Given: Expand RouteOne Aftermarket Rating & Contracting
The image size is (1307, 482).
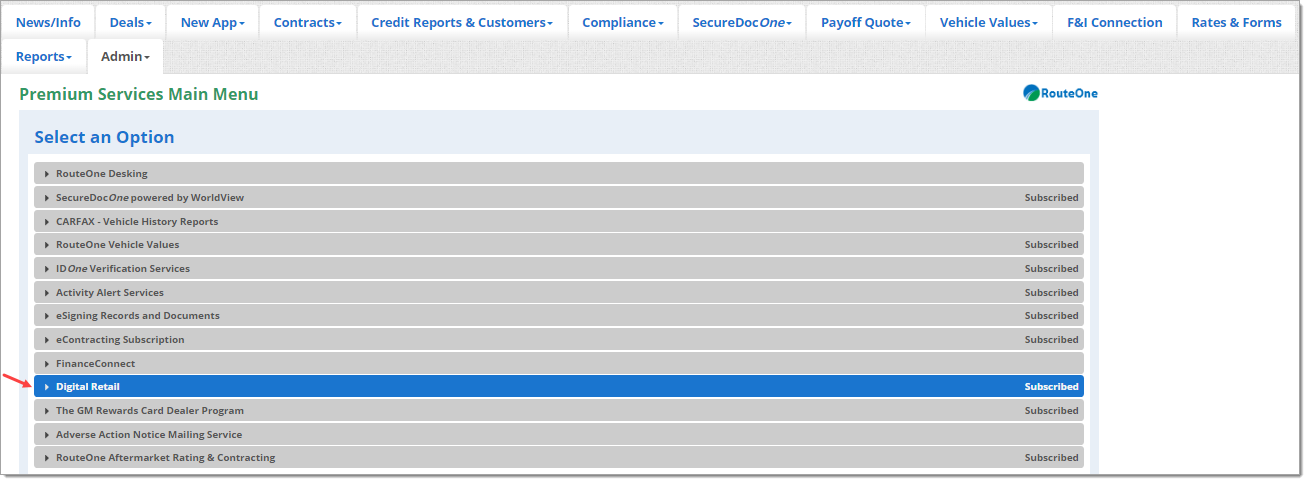Looking at the screenshot, I should (559, 458).
